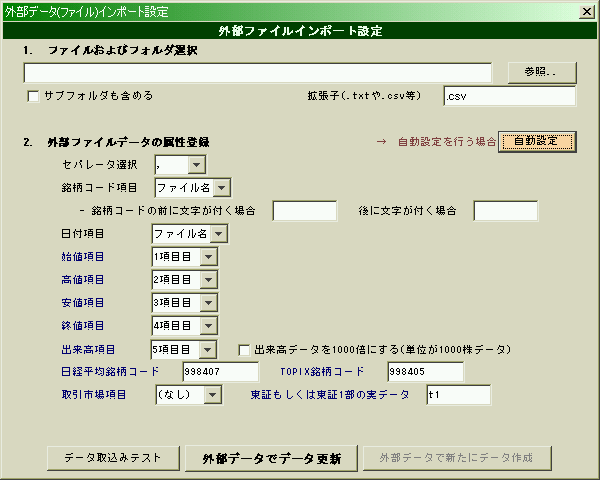Click the 東証もしくは東証1部の実データ field t1
Image resolution: width=600 pixels, height=480 pixels.
tap(459, 395)
